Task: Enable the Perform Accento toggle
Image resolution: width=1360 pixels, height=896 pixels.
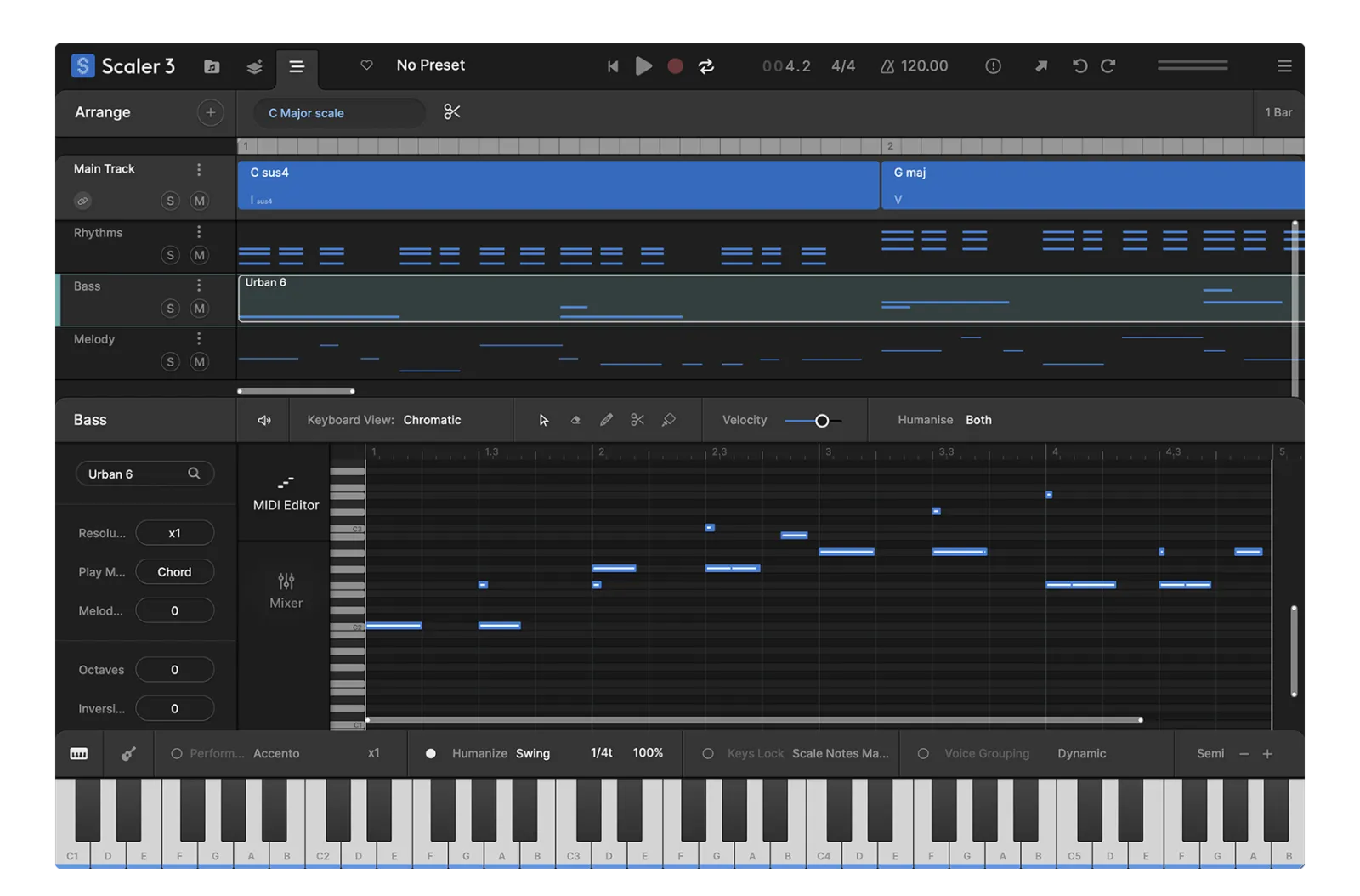Action: 177,754
